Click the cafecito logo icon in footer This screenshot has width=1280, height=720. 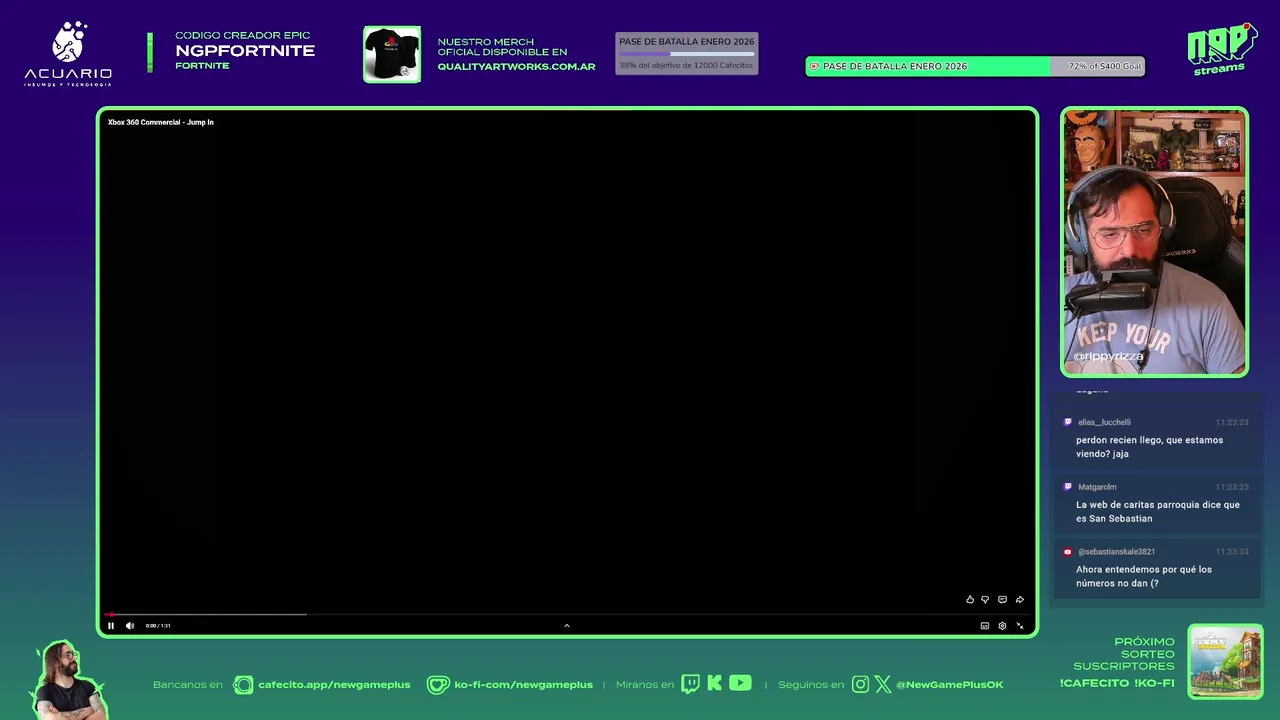(x=243, y=685)
